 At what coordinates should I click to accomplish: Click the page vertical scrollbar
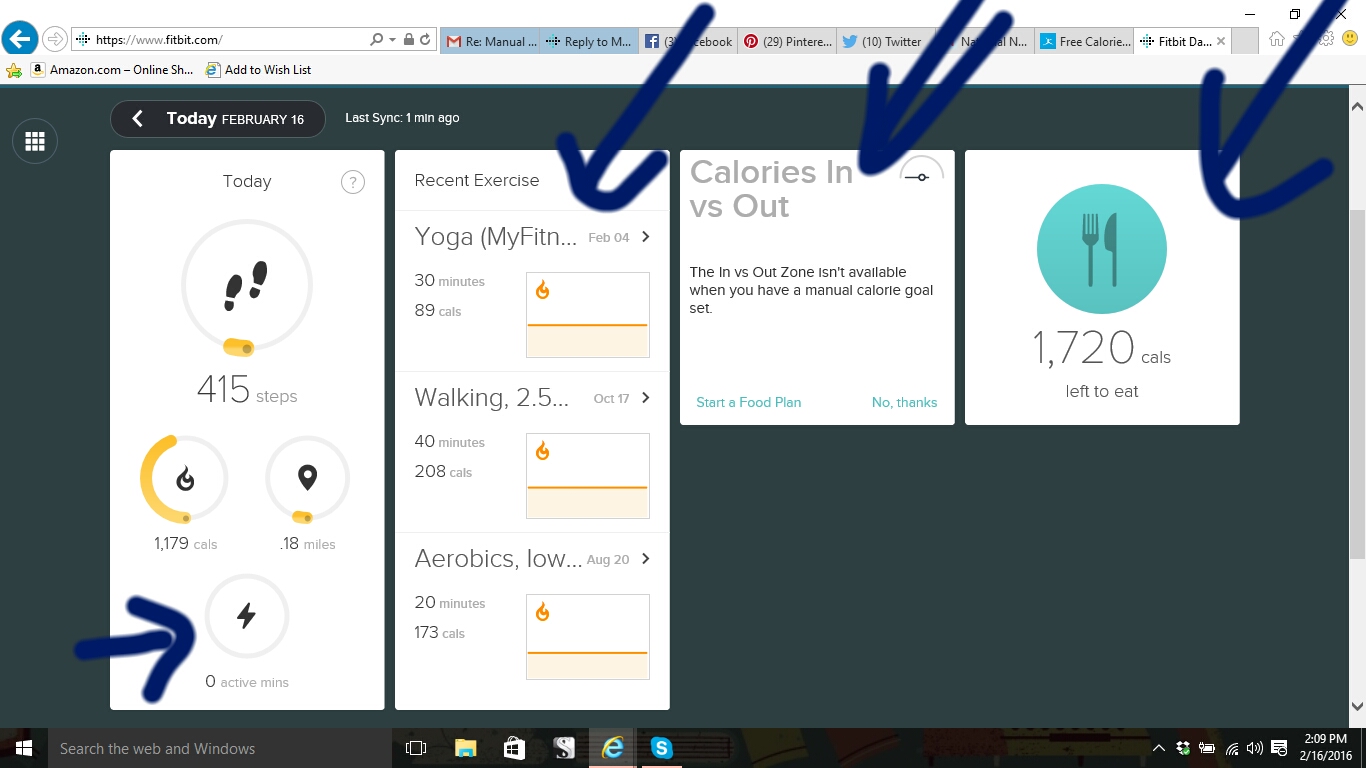1357,380
